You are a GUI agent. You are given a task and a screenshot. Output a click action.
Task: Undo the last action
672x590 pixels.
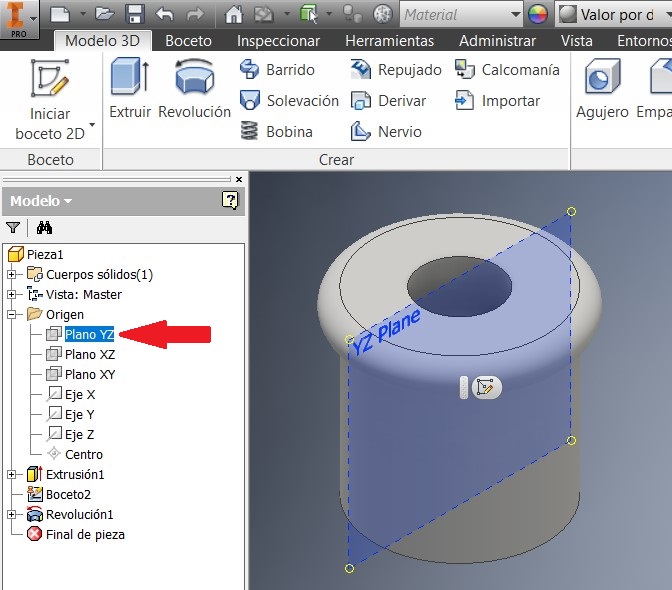pyautogui.click(x=165, y=15)
